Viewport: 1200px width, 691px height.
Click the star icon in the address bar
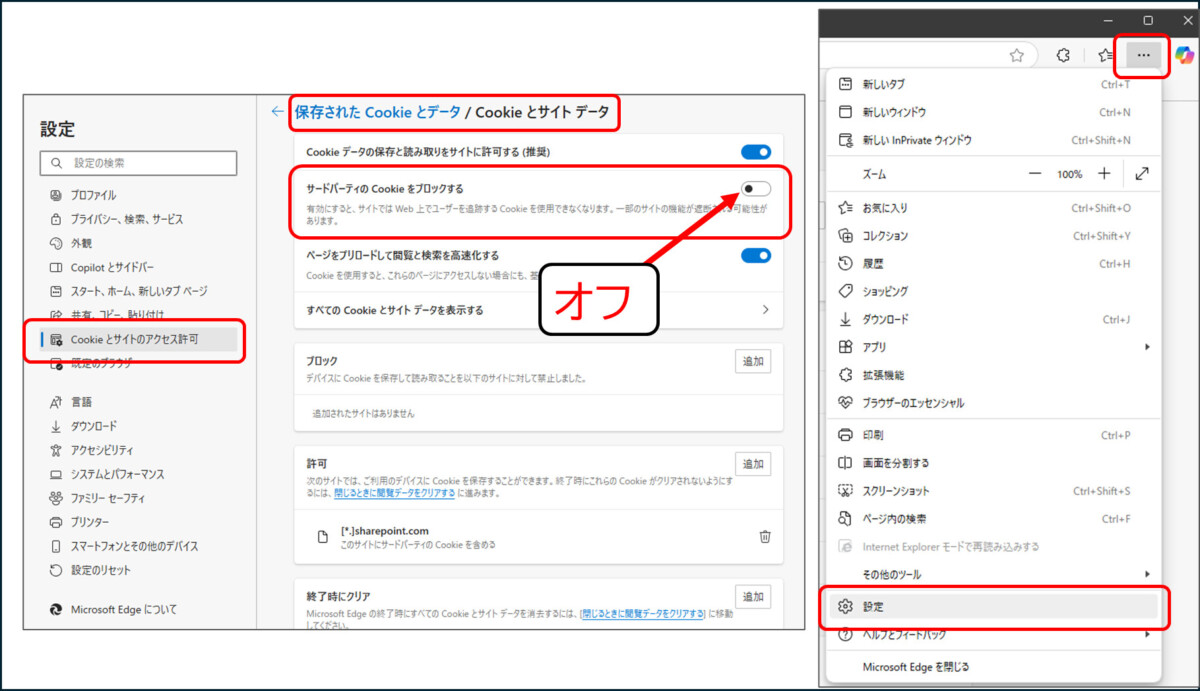[1016, 56]
